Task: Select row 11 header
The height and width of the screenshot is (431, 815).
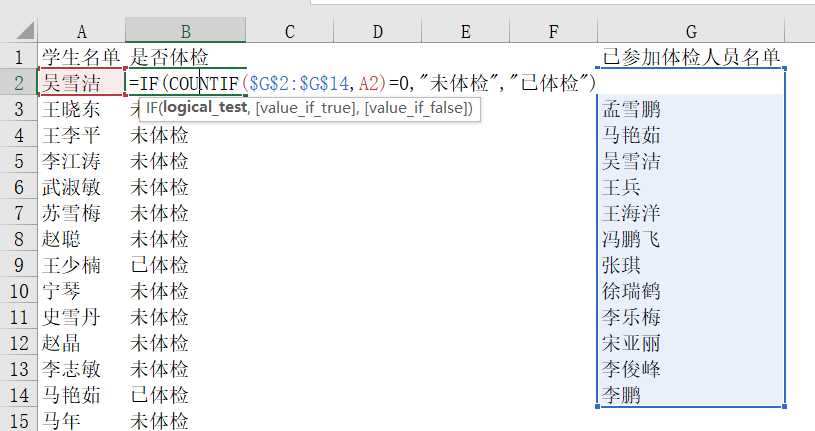Action: (x=19, y=317)
